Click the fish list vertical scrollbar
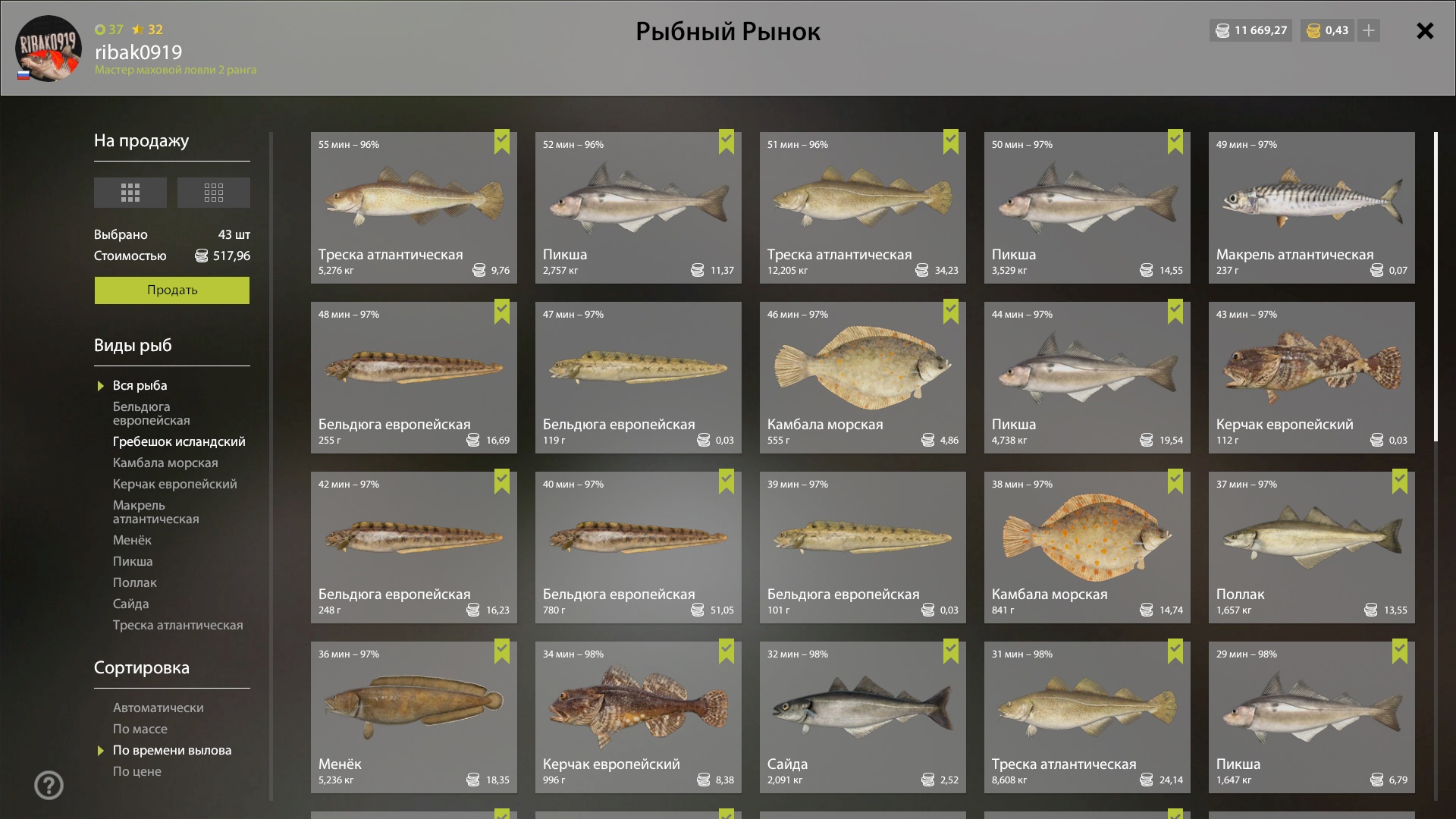 (1436, 287)
